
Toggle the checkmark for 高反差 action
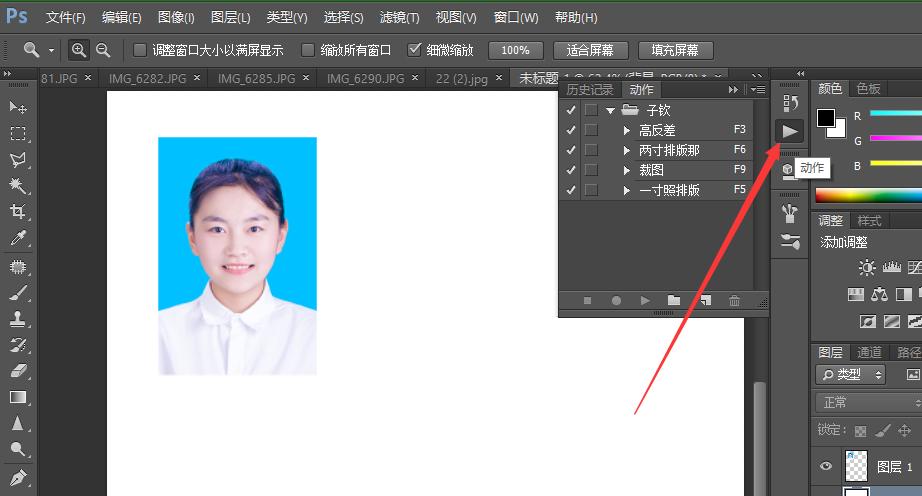[x=570, y=130]
